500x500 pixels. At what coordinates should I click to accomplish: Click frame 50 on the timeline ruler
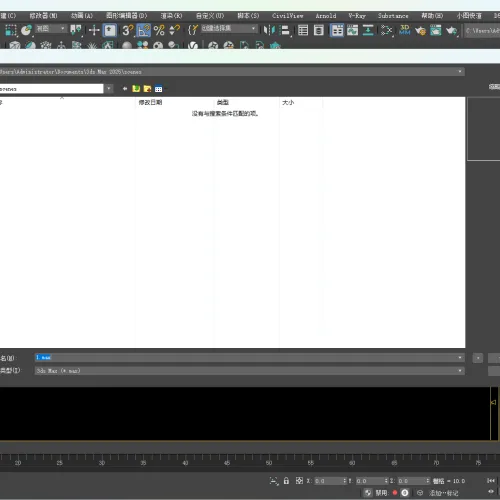click(269, 463)
